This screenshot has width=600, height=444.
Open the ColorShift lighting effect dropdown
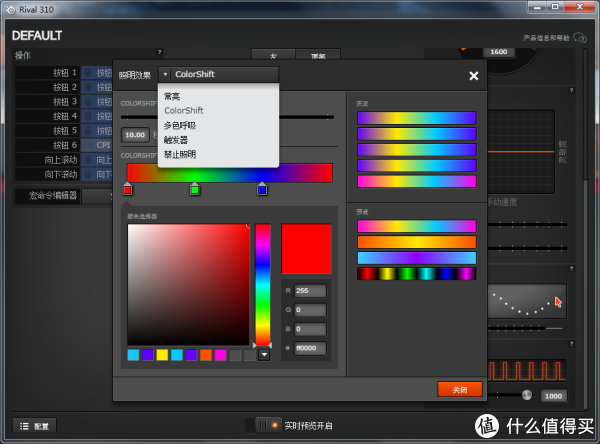[218, 74]
